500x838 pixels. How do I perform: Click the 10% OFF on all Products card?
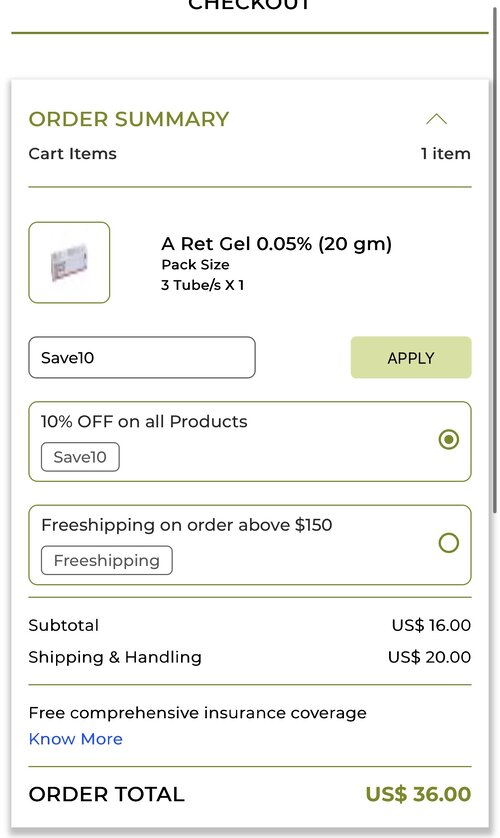pyautogui.click(x=250, y=441)
